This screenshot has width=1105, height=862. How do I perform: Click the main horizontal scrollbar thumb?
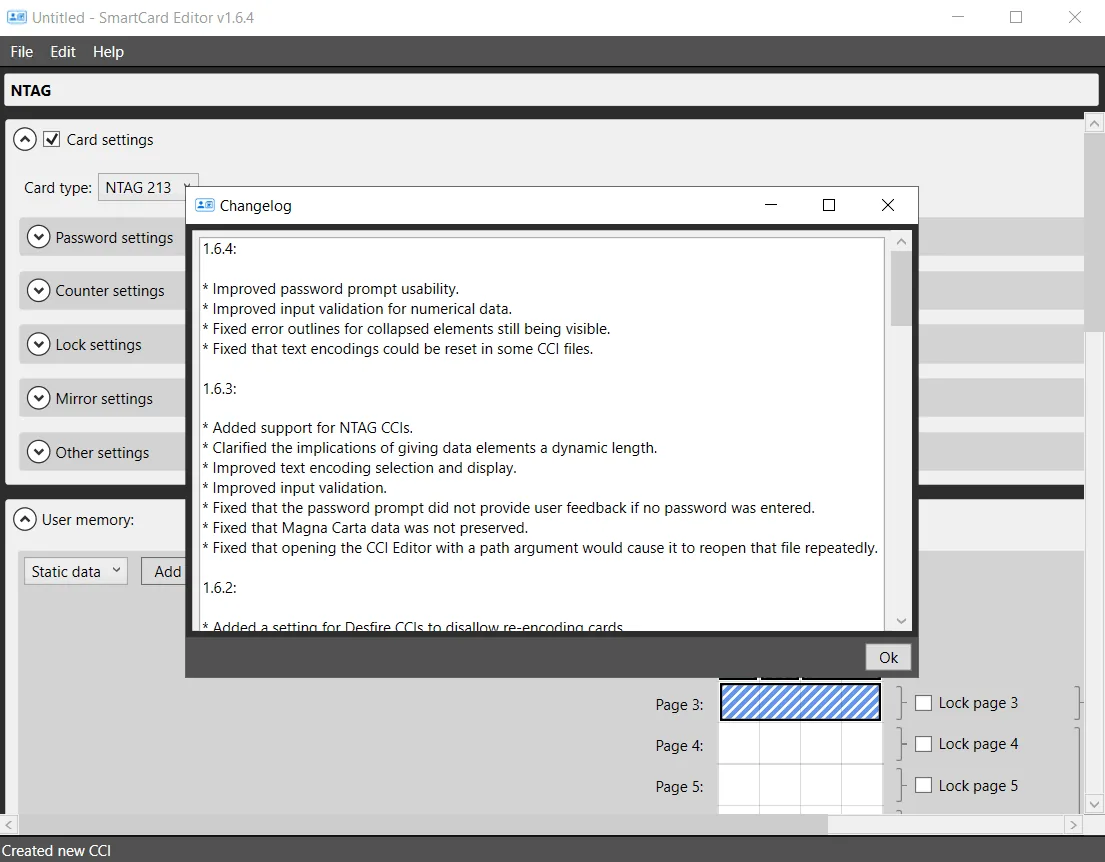pyautogui.click(x=423, y=824)
